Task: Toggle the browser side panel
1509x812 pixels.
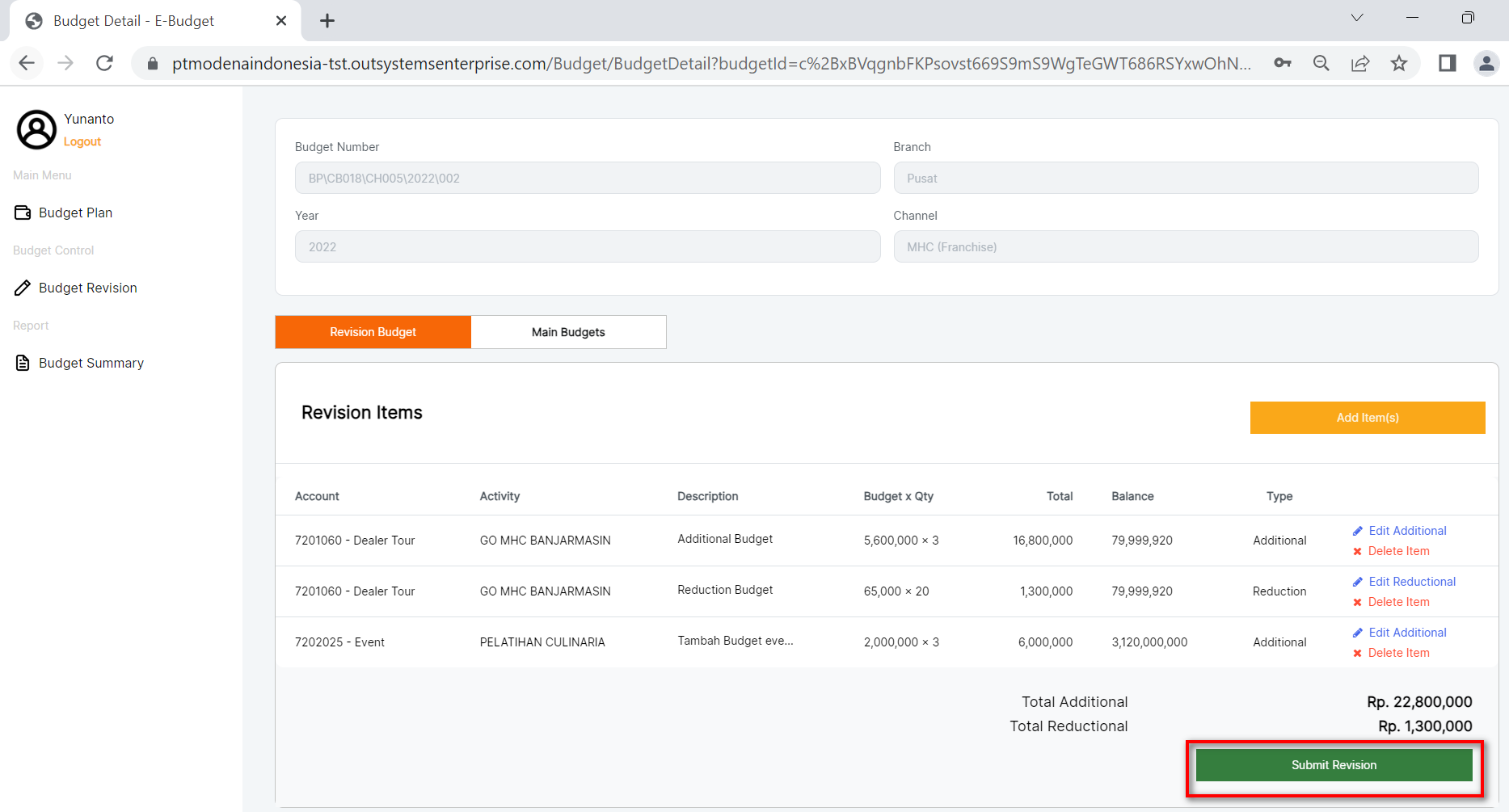Action: (x=1447, y=63)
